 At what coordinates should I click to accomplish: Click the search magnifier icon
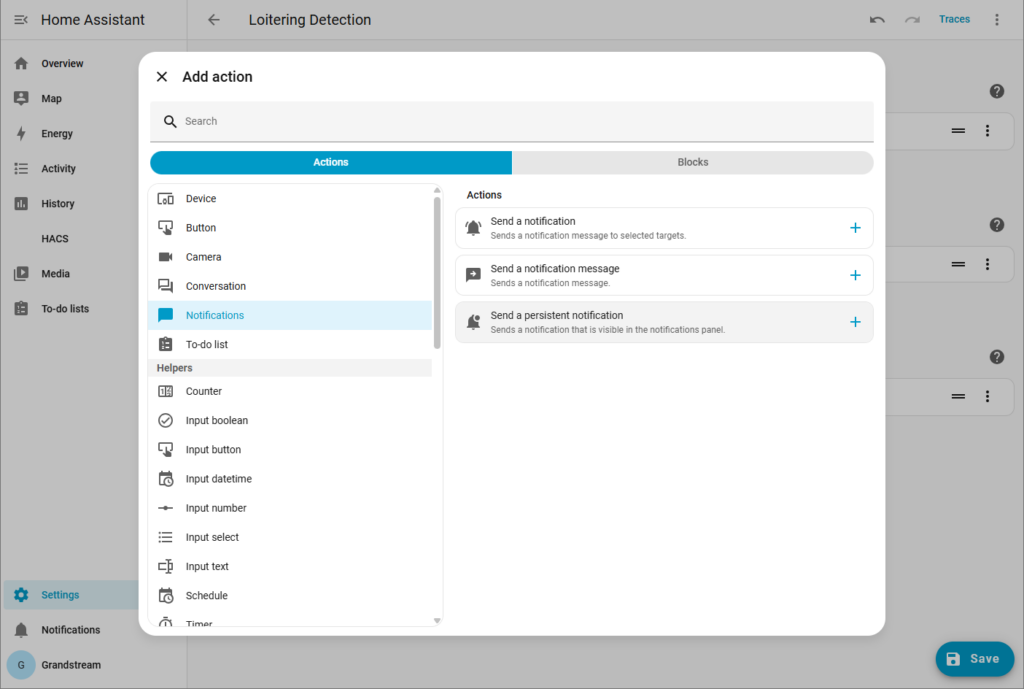click(170, 121)
